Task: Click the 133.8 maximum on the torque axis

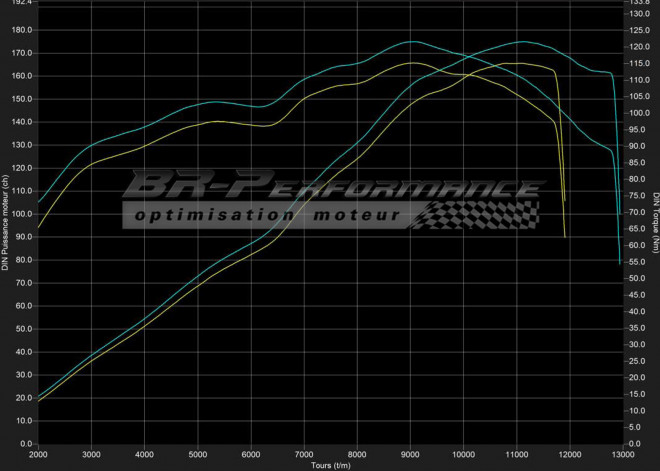Action: coord(638,3)
